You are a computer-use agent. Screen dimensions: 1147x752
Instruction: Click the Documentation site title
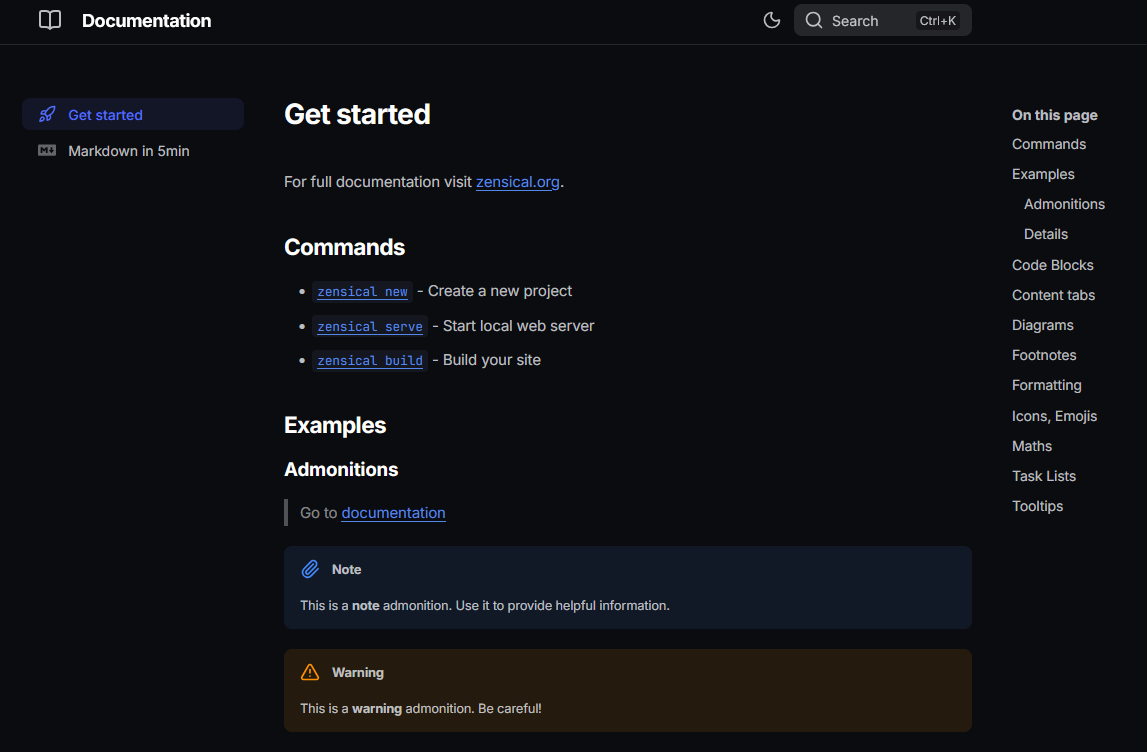[146, 20]
